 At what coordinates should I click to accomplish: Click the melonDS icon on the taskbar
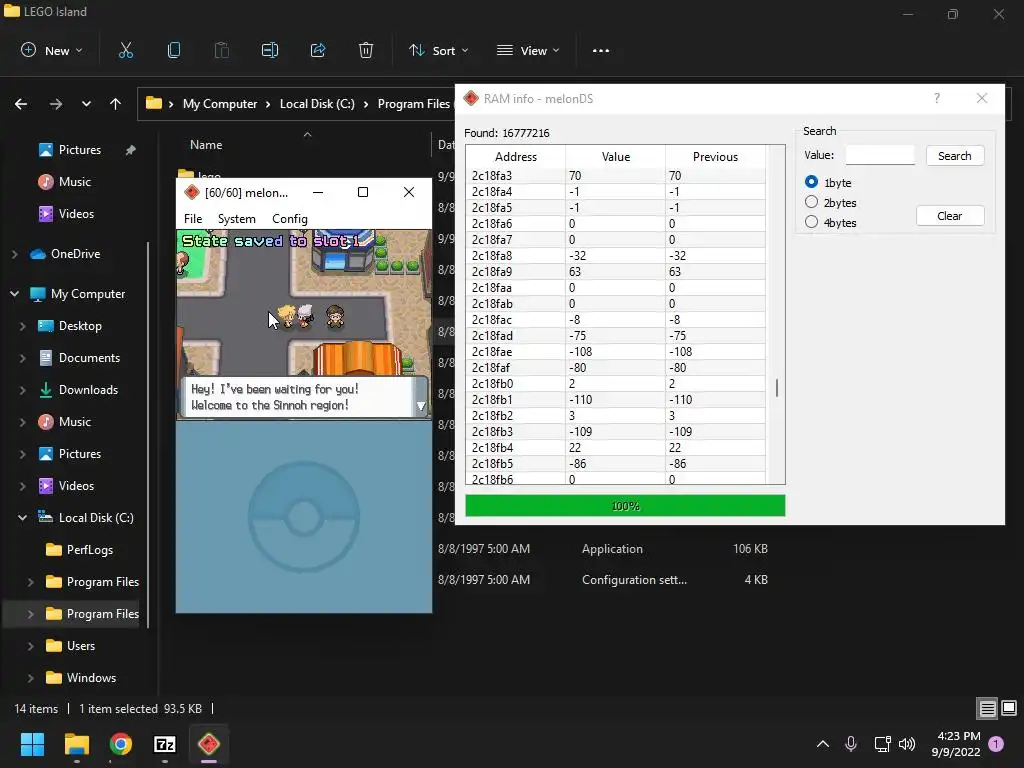pos(209,744)
